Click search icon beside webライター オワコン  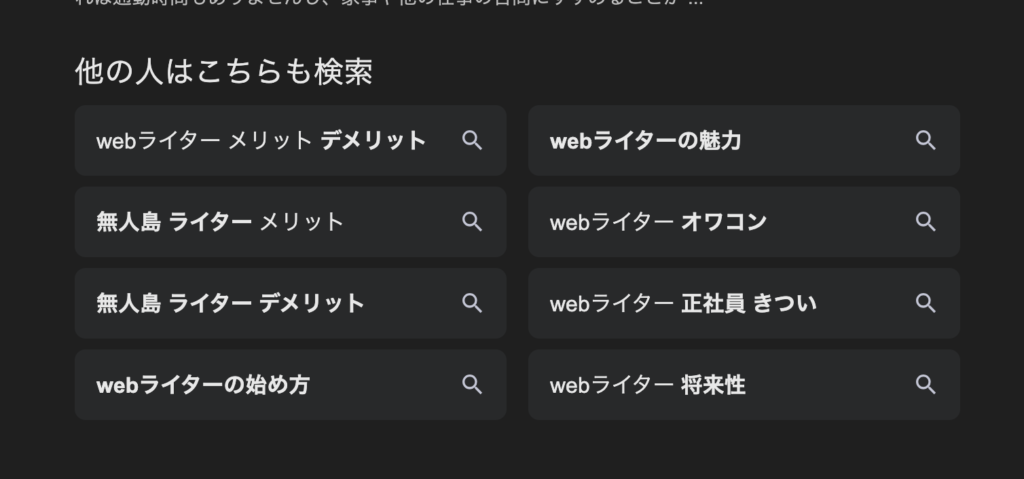coord(925,222)
